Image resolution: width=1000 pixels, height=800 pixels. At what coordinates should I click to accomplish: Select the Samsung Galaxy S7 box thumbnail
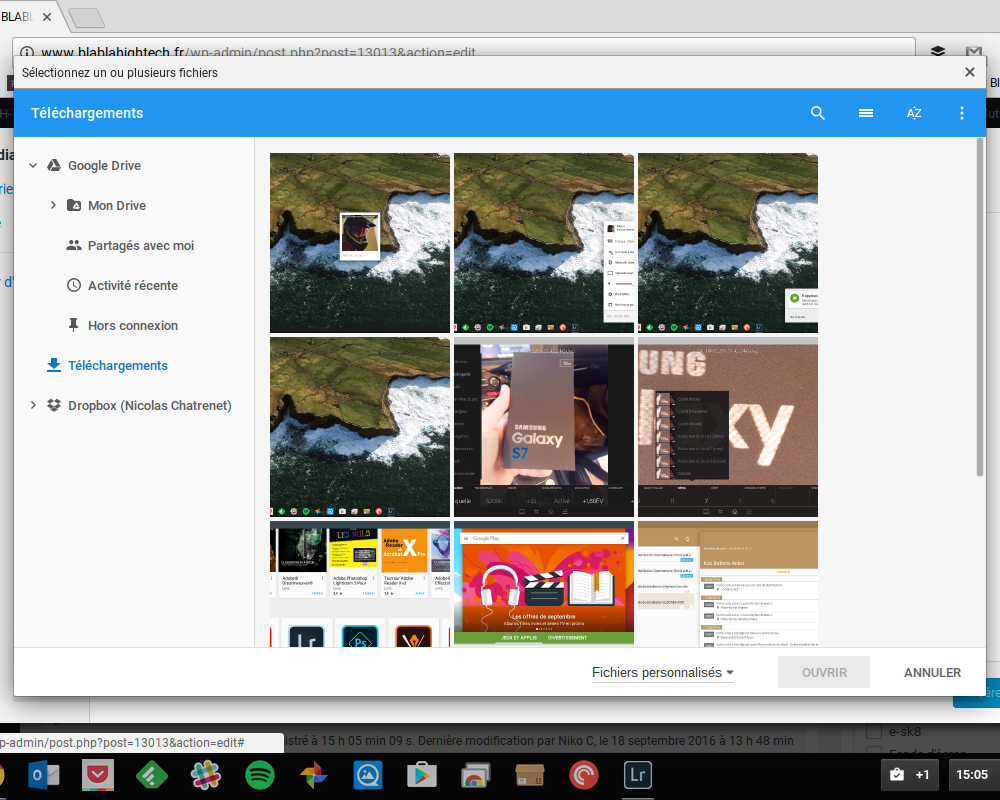(544, 427)
